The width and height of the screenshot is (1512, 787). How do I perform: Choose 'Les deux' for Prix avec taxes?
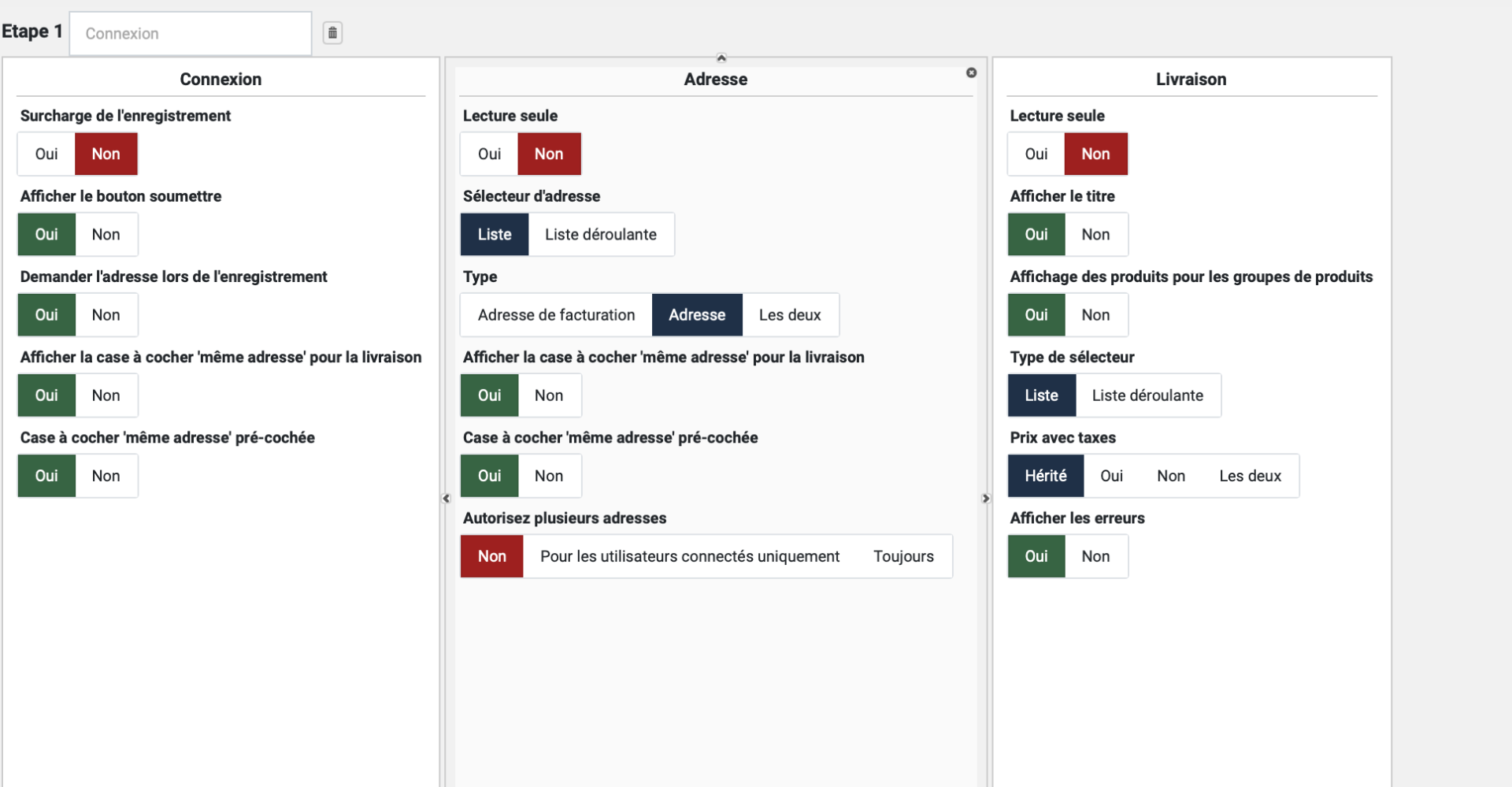click(1249, 476)
